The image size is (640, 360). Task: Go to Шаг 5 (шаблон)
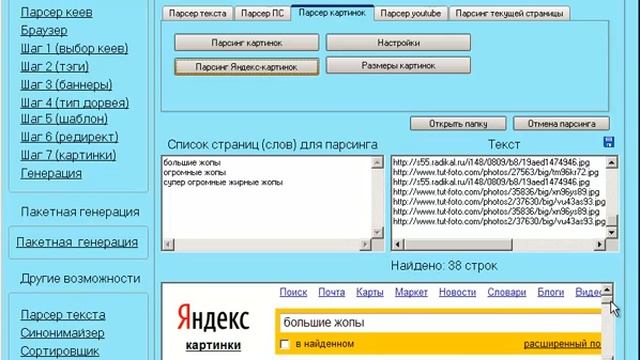64,119
